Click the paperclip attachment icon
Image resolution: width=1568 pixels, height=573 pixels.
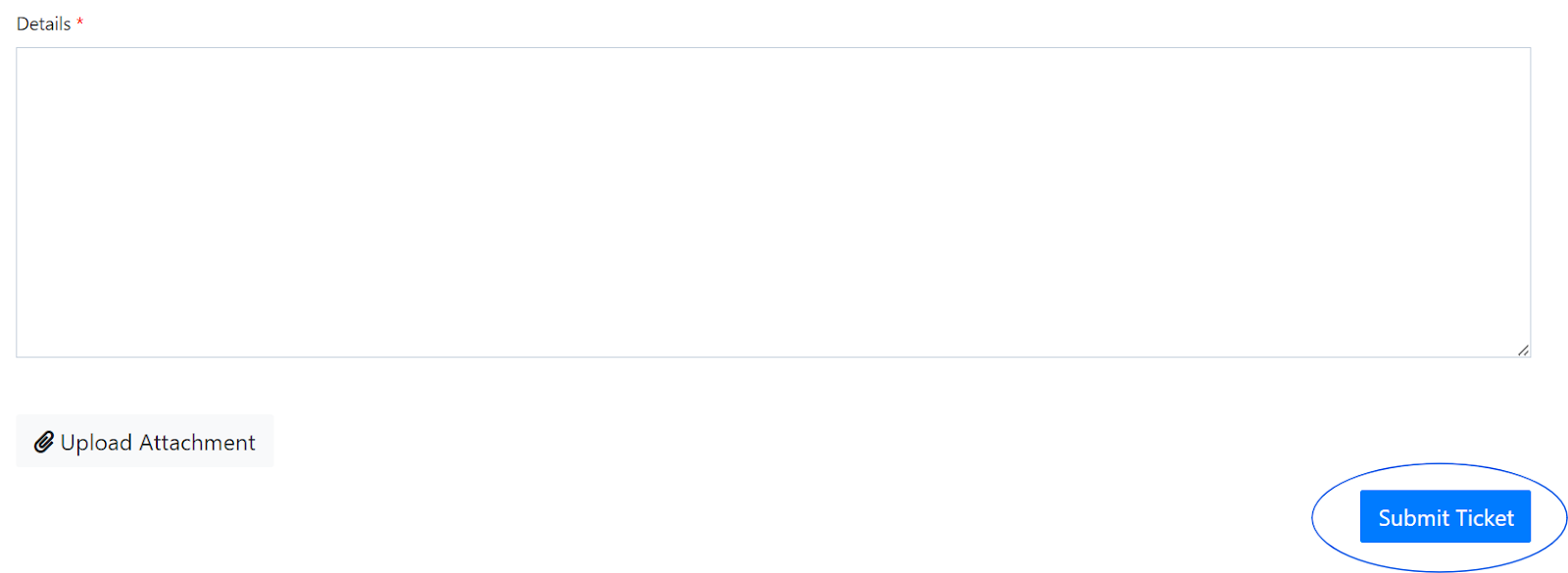(x=44, y=442)
